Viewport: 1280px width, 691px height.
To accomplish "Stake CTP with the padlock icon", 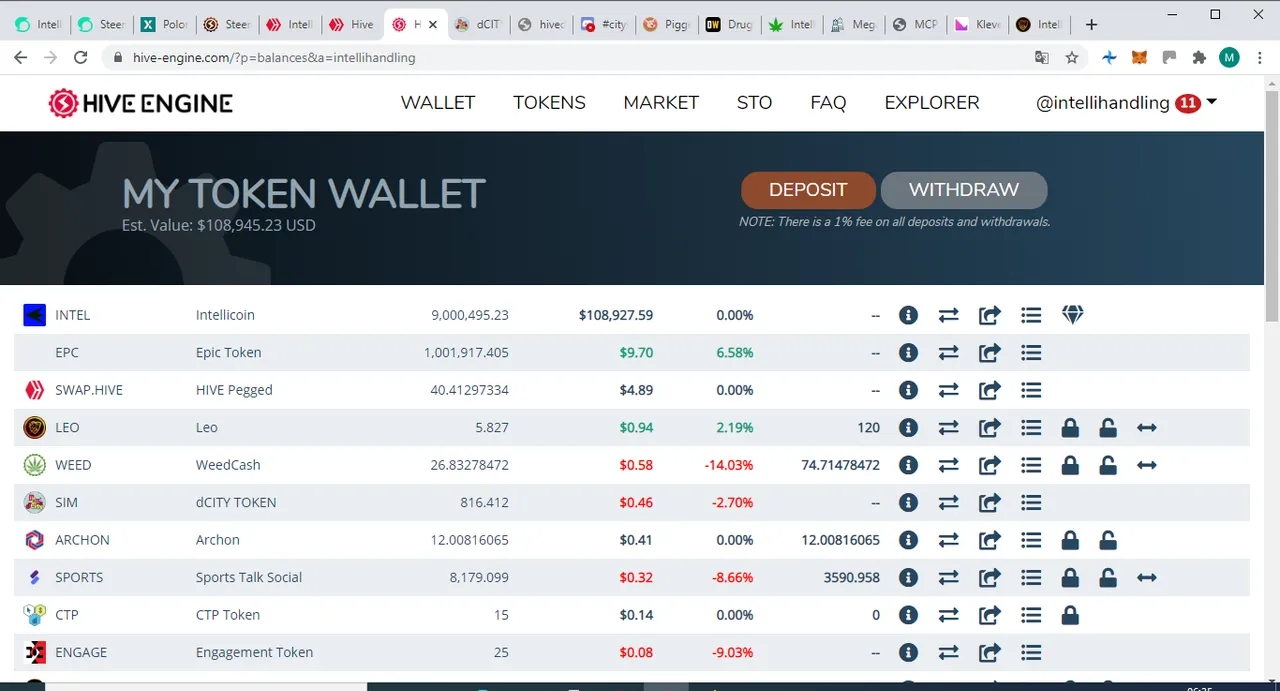I will [1070, 615].
